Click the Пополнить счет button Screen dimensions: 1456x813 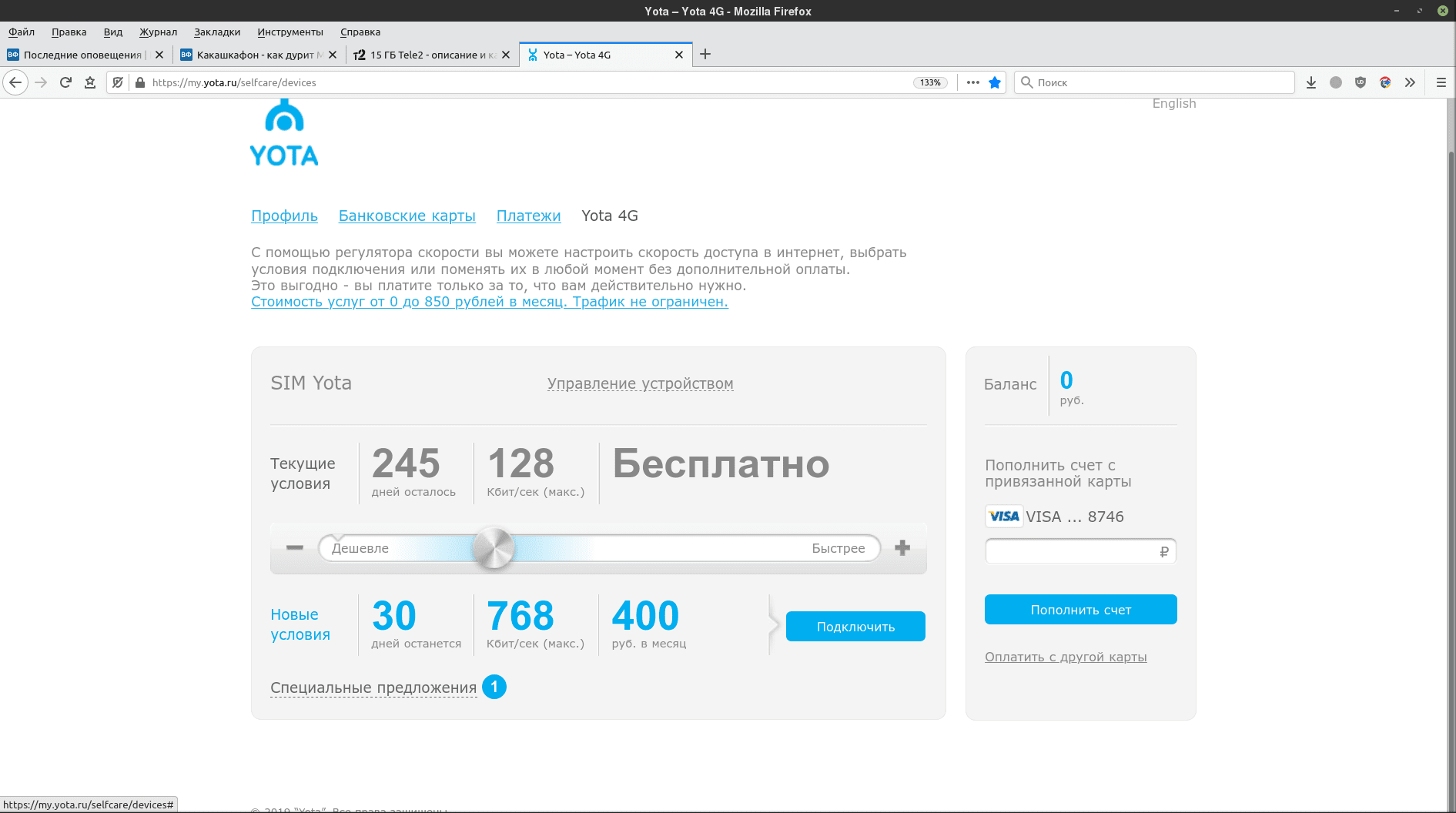(1080, 610)
